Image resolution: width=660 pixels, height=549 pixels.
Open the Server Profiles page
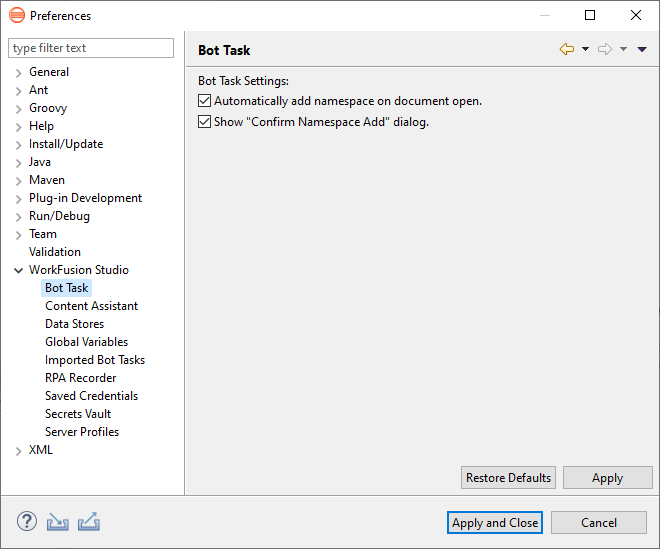[82, 432]
